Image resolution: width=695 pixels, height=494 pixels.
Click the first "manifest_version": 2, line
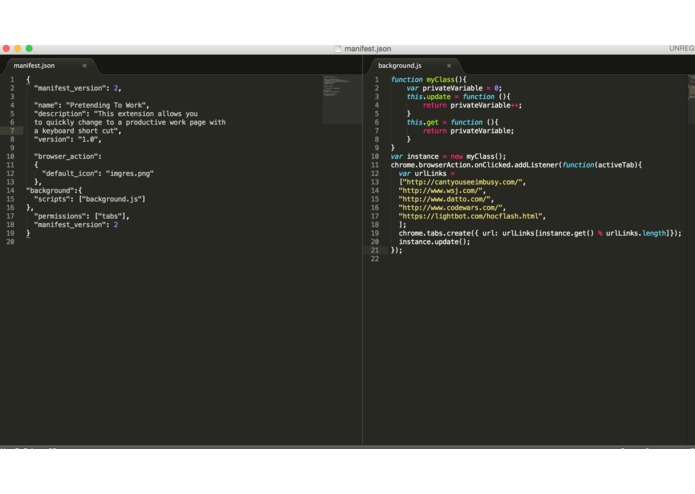click(x=78, y=88)
